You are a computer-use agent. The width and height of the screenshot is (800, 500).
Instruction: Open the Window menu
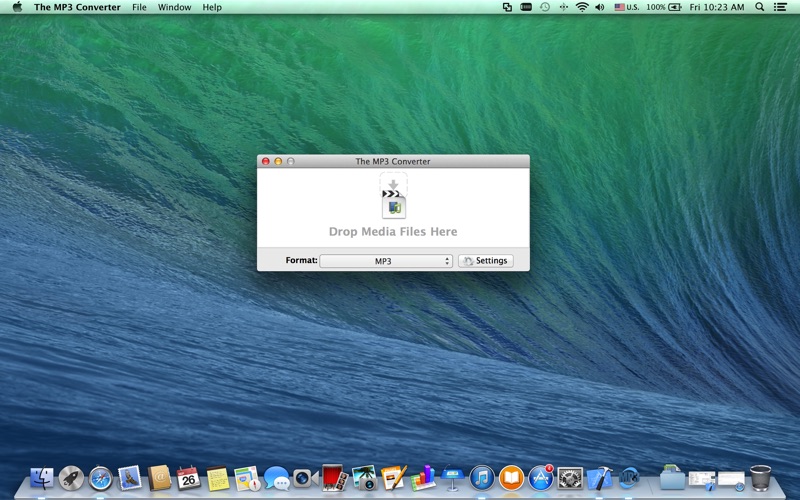[174, 7]
